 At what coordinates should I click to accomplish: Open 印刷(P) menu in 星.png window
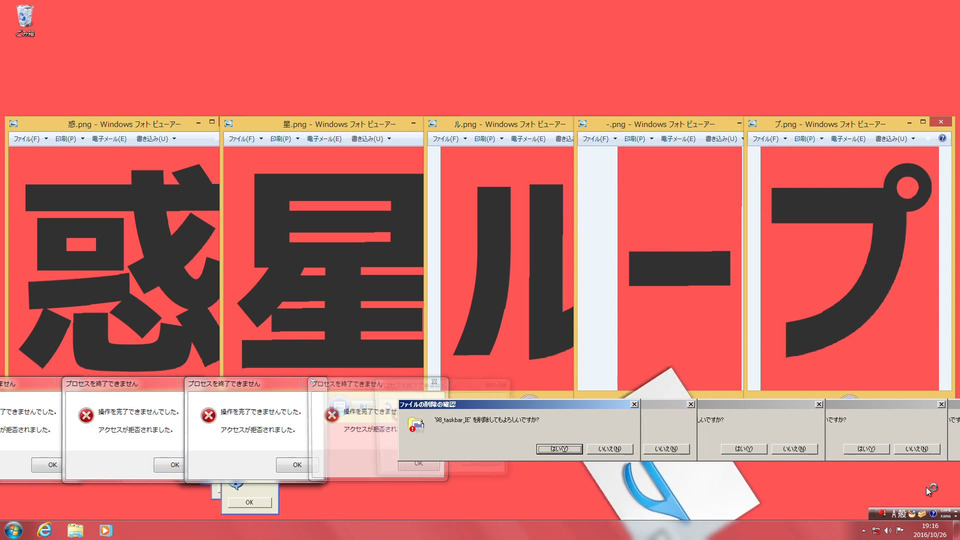285,139
